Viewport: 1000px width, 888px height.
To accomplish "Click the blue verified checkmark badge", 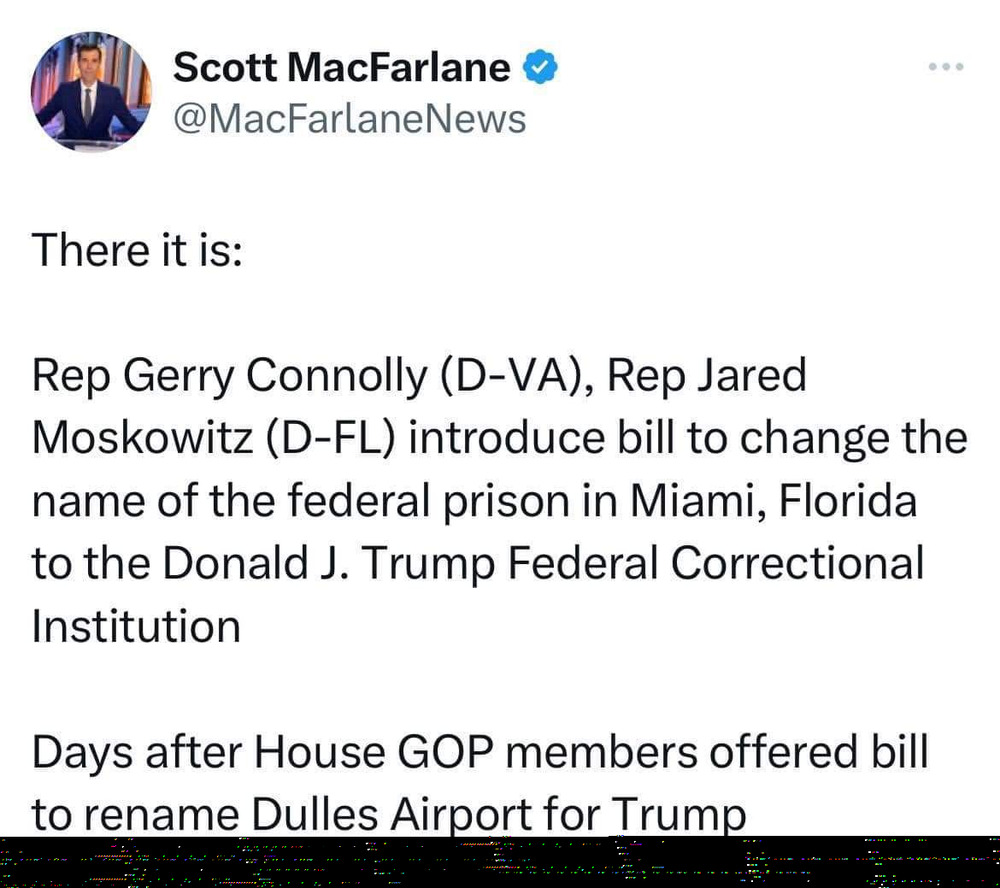I will pyautogui.click(x=540, y=67).
